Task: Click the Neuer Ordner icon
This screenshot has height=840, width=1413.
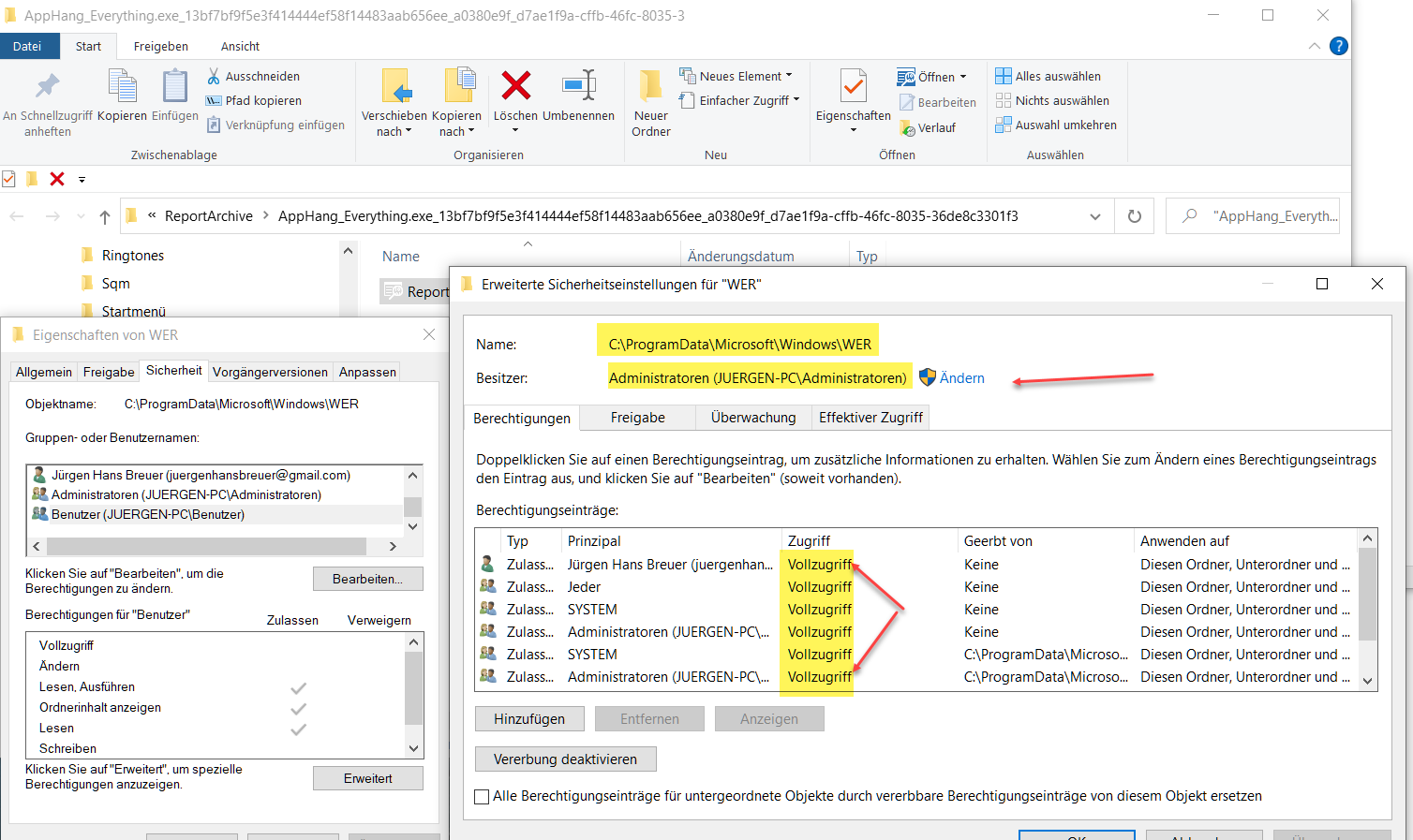Action: [x=650, y=86]
